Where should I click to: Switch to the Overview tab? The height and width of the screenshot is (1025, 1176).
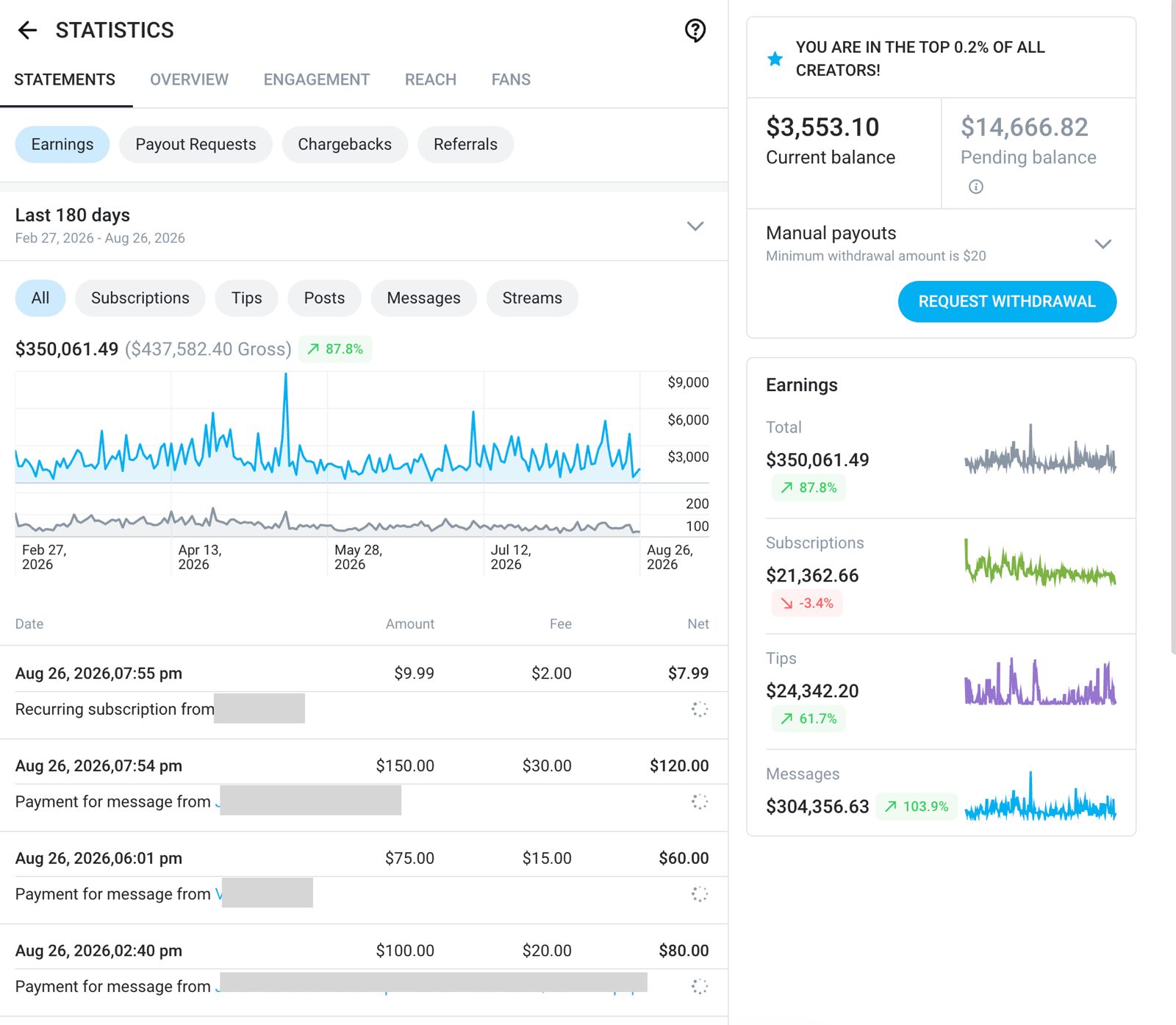tap(189, 79)
